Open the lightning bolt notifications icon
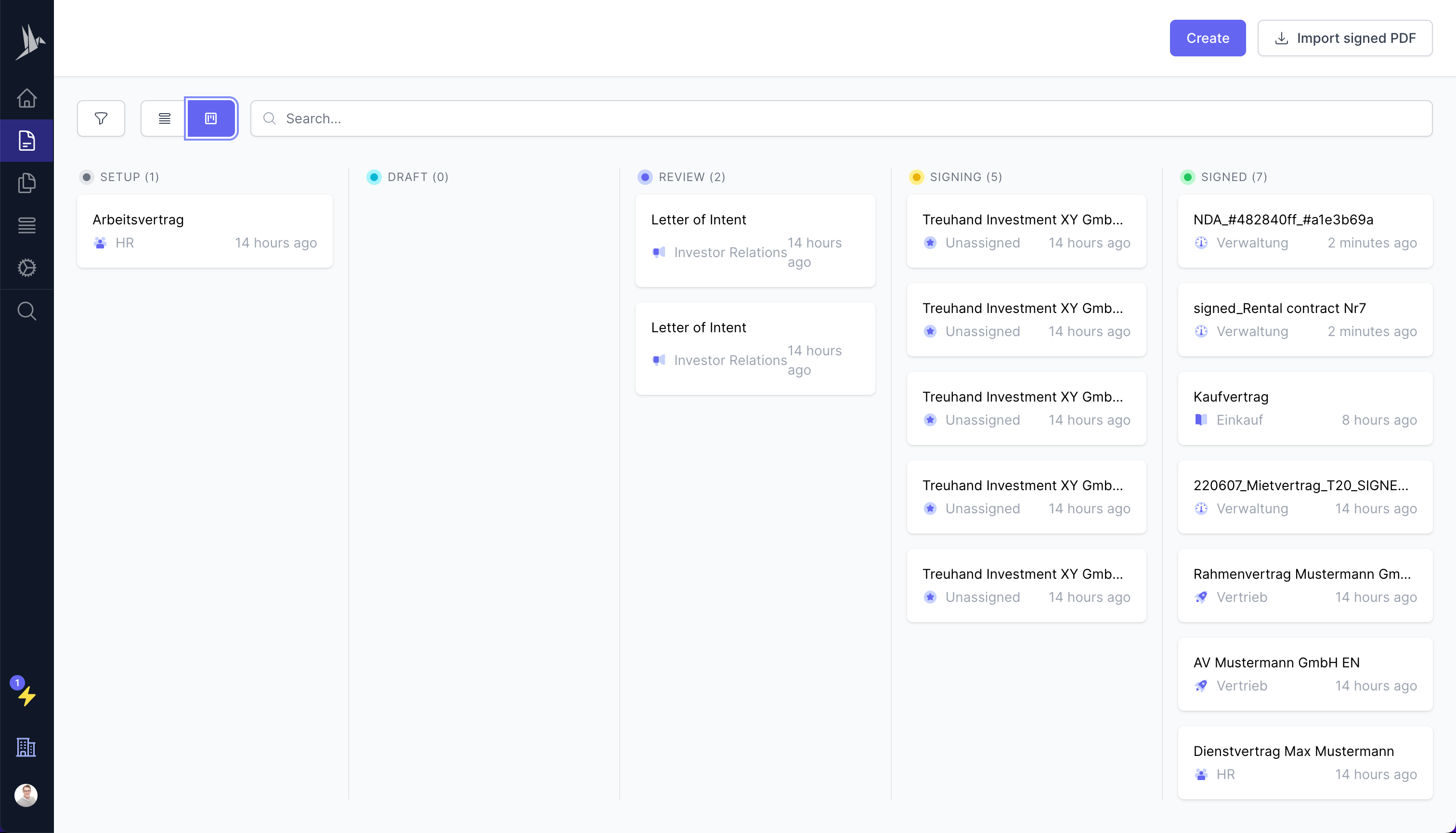The image size is (1456, 833). [26, 696]
